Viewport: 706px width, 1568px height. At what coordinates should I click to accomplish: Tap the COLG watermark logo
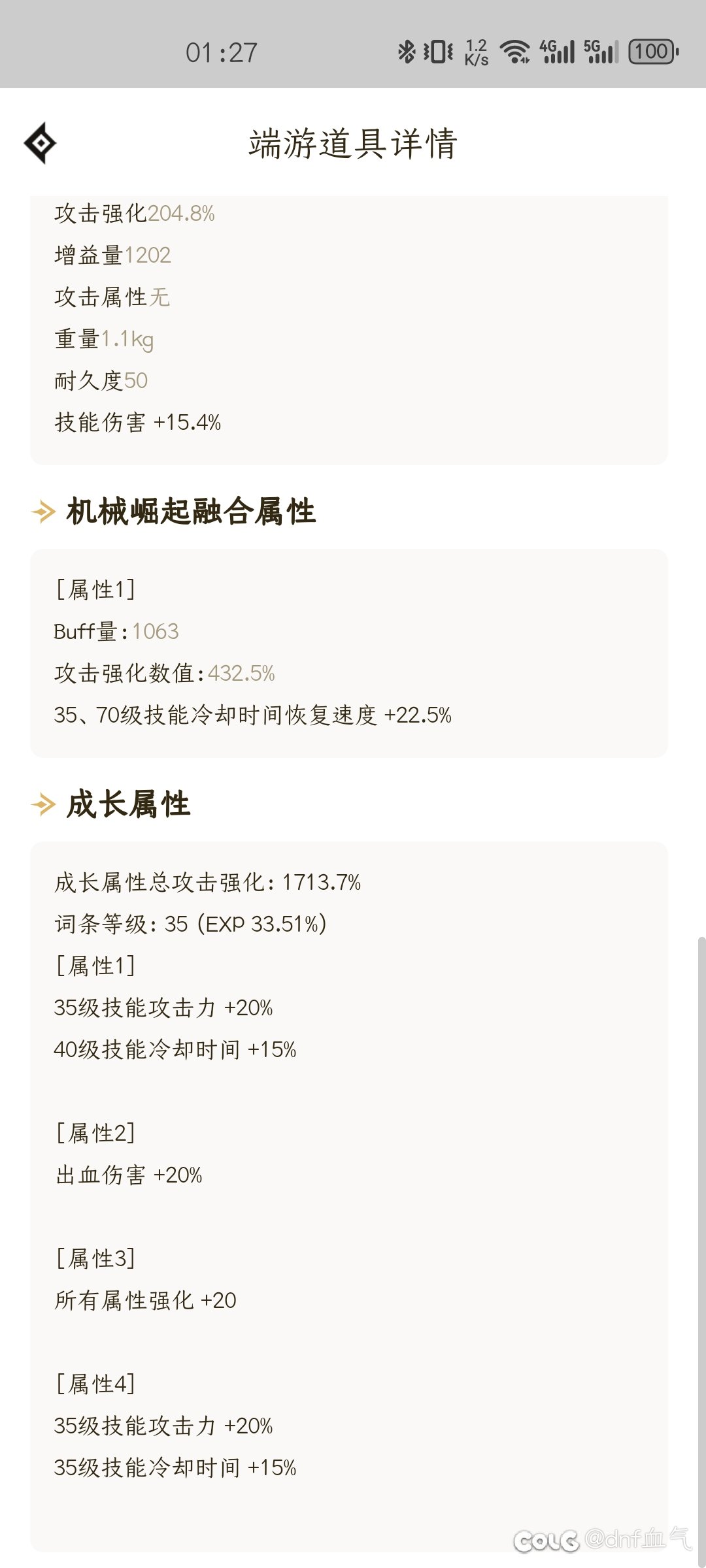[x=546, y=1541]
